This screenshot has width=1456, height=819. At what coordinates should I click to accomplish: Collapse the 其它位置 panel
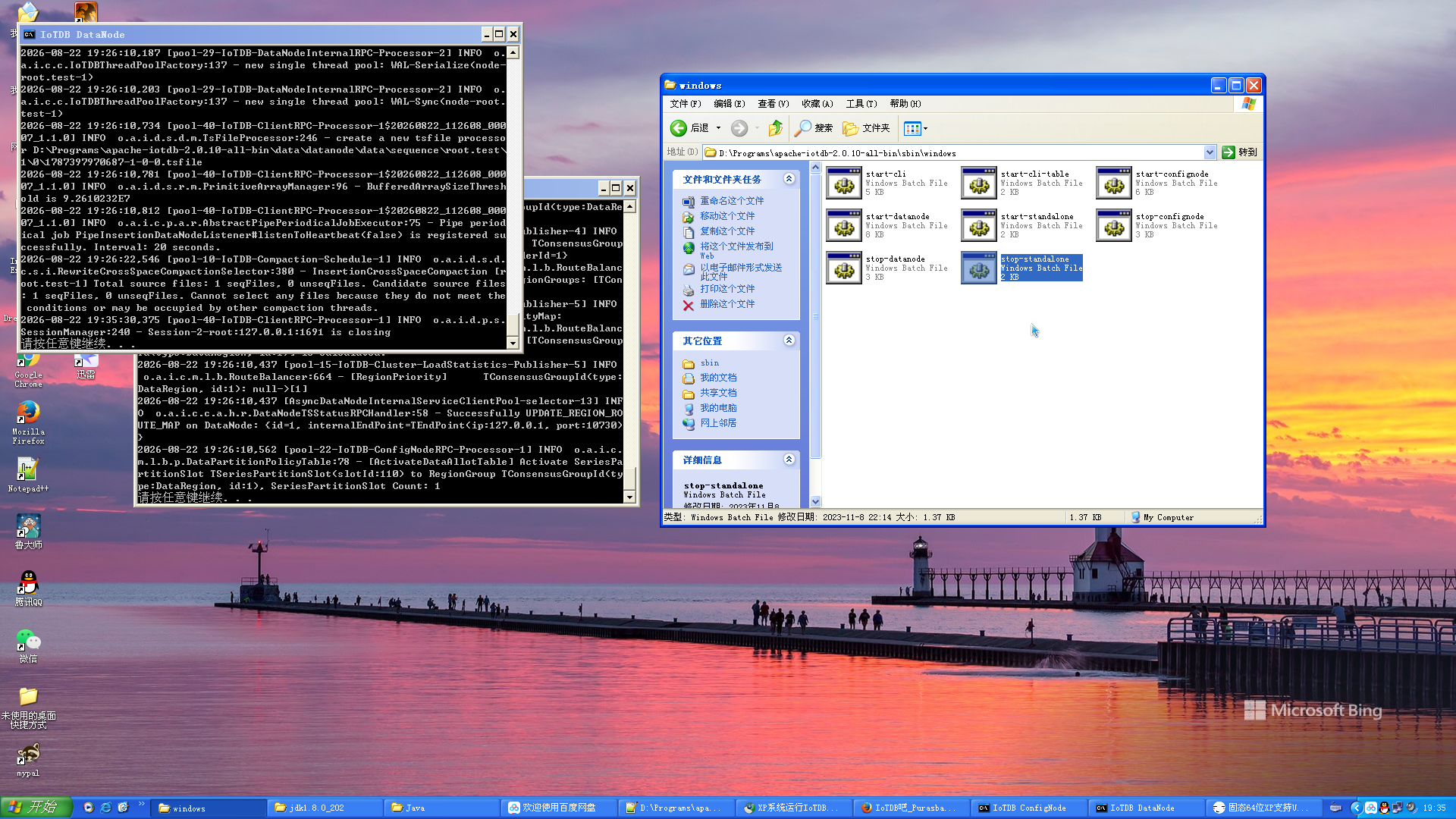click(789, 340)
